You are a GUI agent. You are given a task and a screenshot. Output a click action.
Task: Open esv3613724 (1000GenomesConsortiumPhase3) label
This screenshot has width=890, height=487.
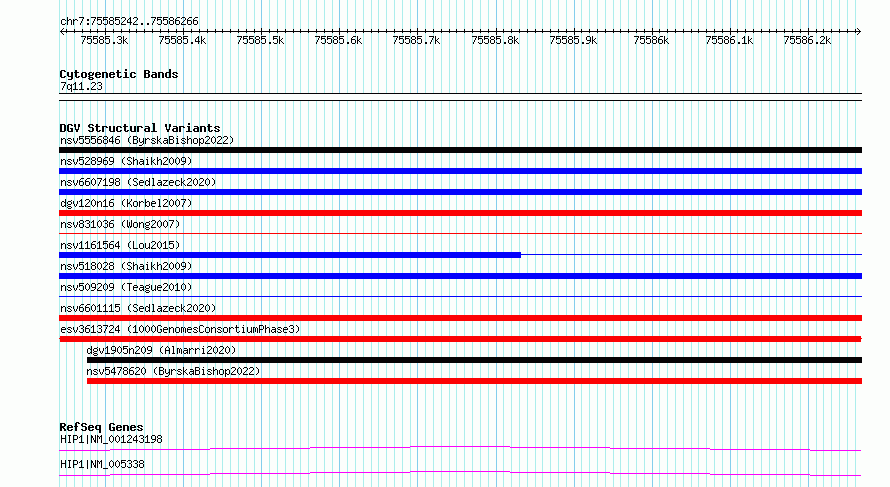[x=180, y=329]
